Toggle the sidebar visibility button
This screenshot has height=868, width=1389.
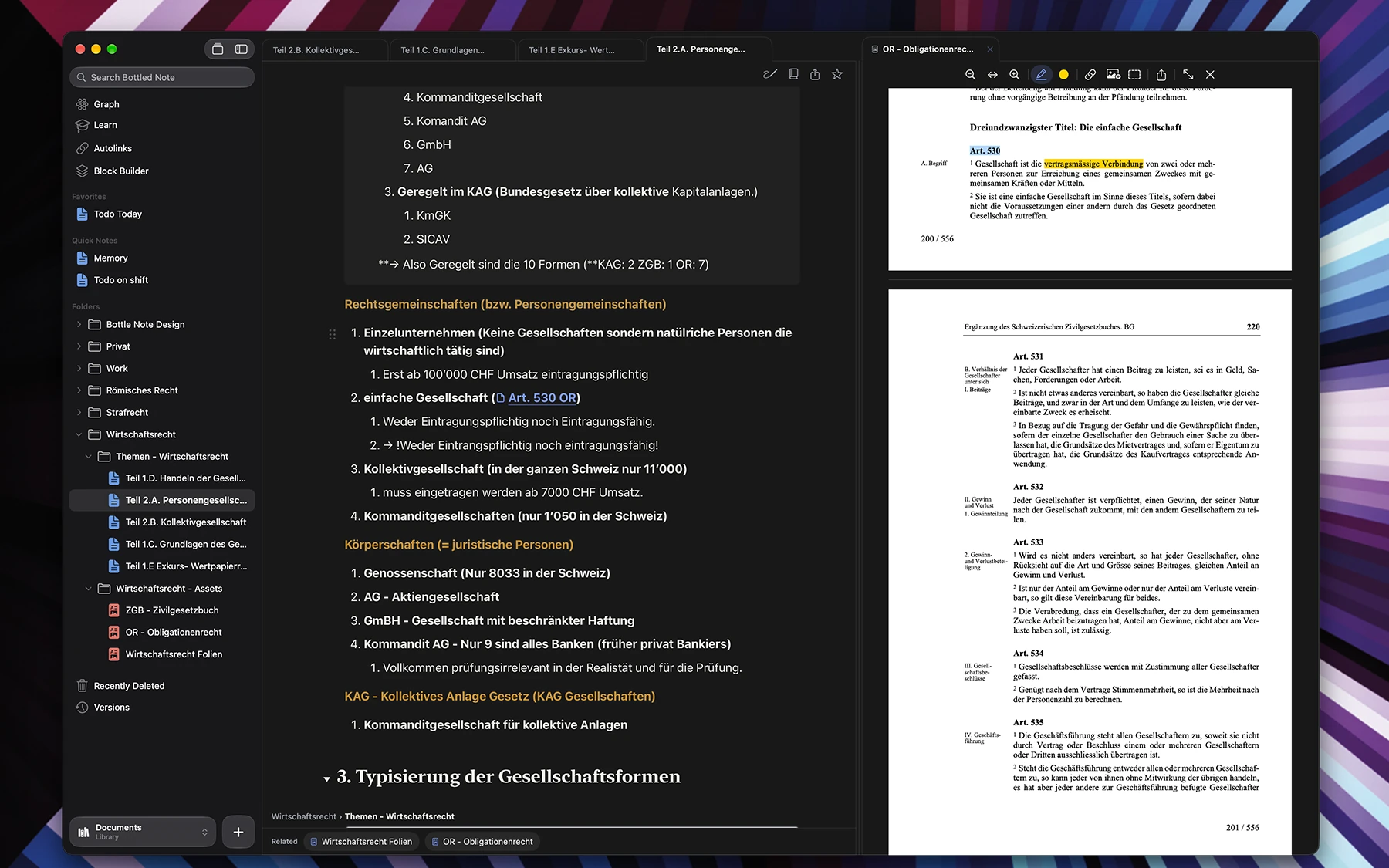tap(242, 49)
